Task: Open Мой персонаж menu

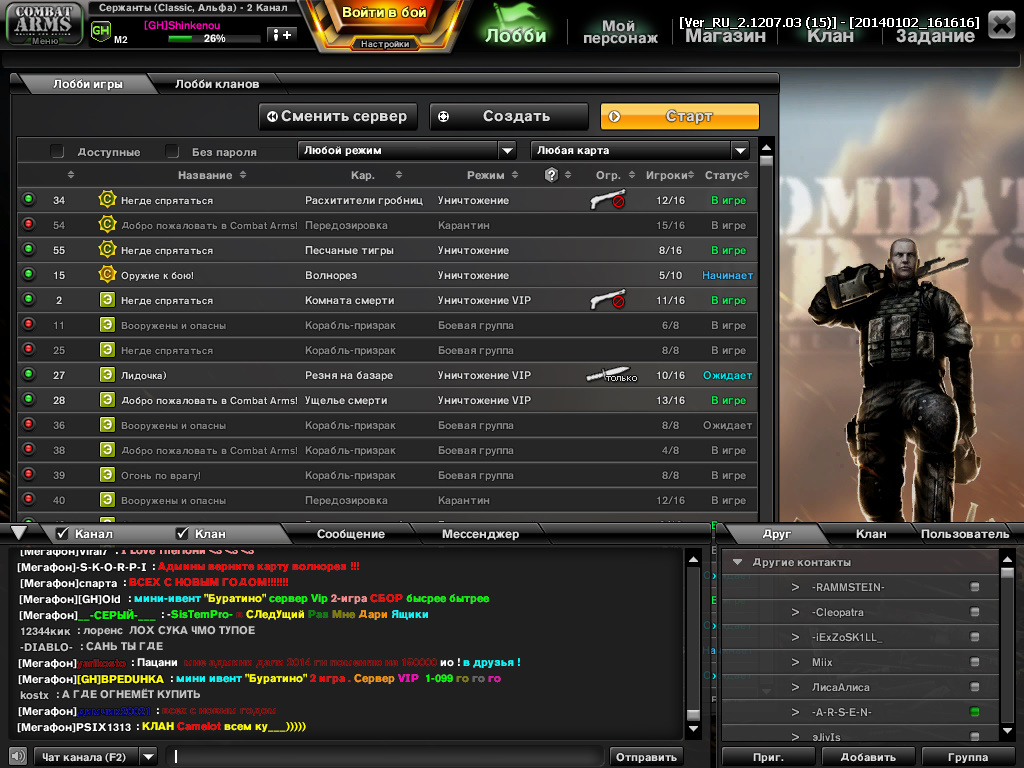Action: click(619, 31)
